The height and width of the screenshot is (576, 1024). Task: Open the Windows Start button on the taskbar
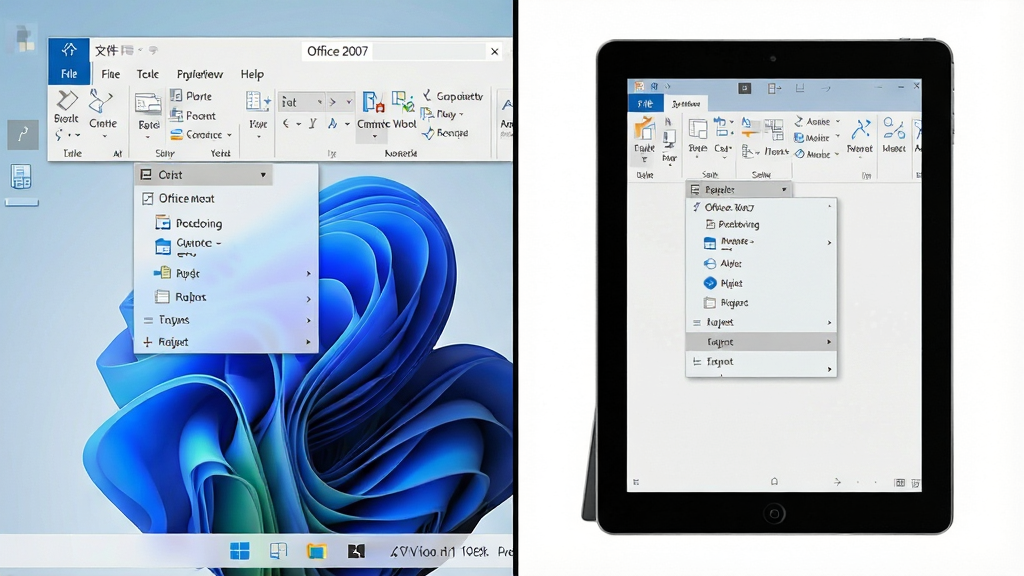click(240, 551)
